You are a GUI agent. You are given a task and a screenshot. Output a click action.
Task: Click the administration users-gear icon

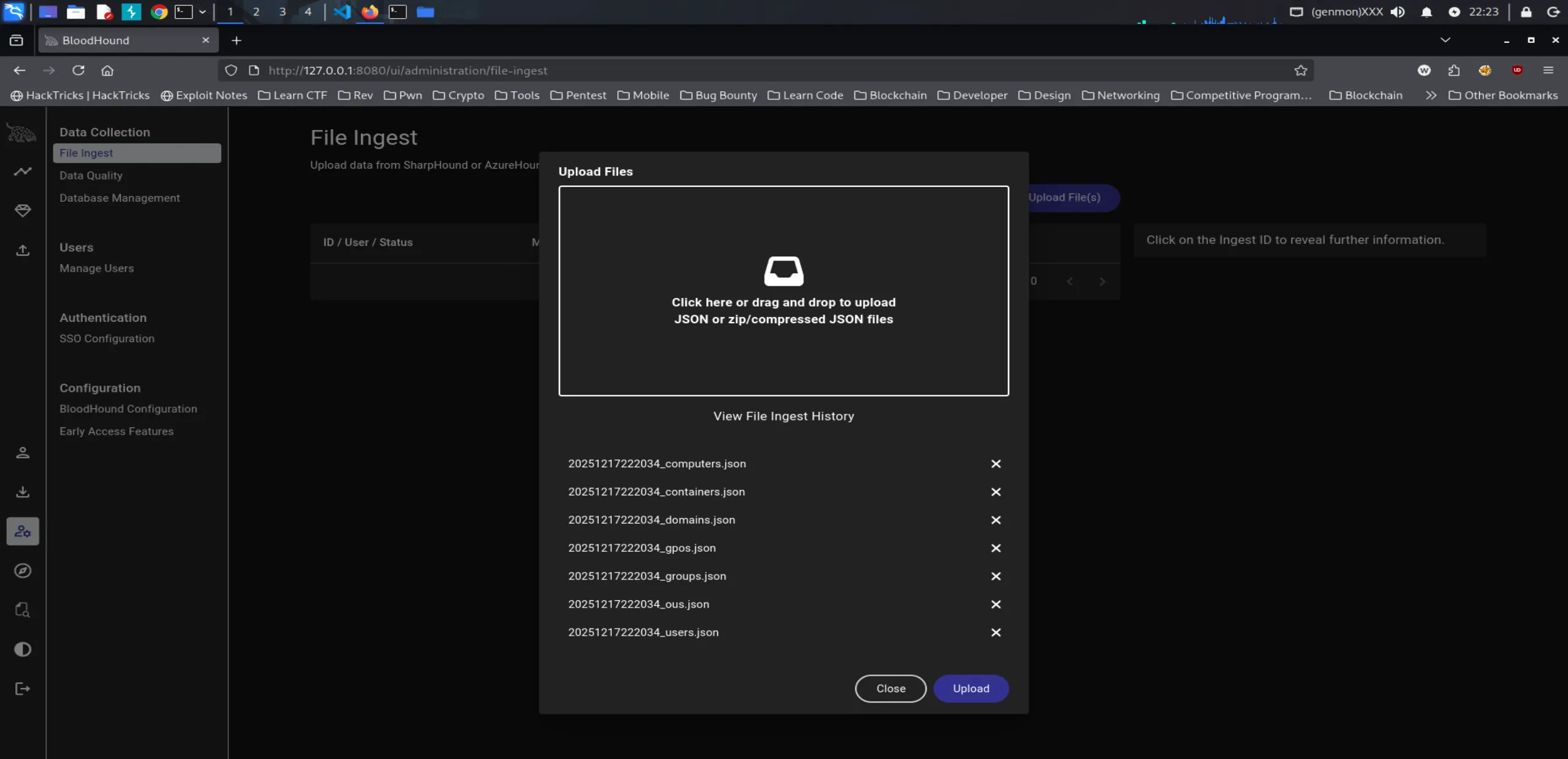(23, 532)
